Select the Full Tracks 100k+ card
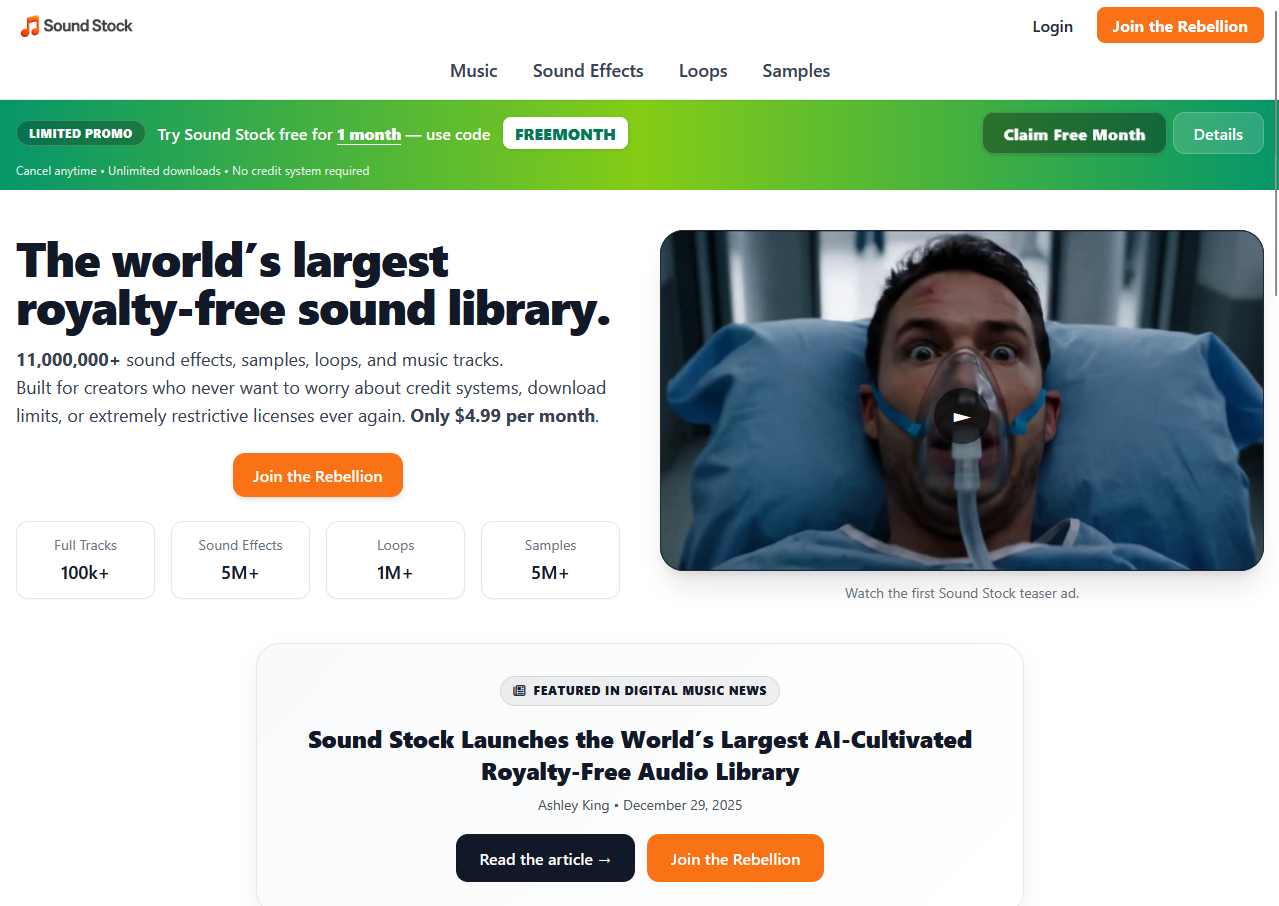The height and width of the screenshot is (906, 1279). pyautogui.click(x=86, y=560)
